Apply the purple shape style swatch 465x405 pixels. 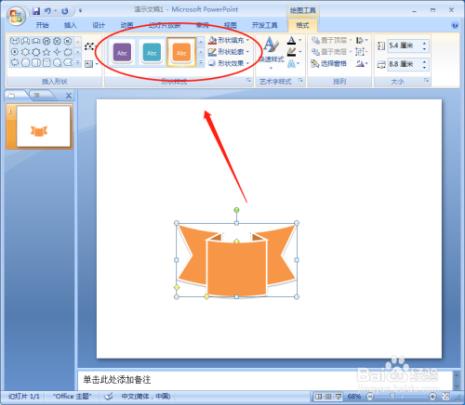(x=122, y=52)
